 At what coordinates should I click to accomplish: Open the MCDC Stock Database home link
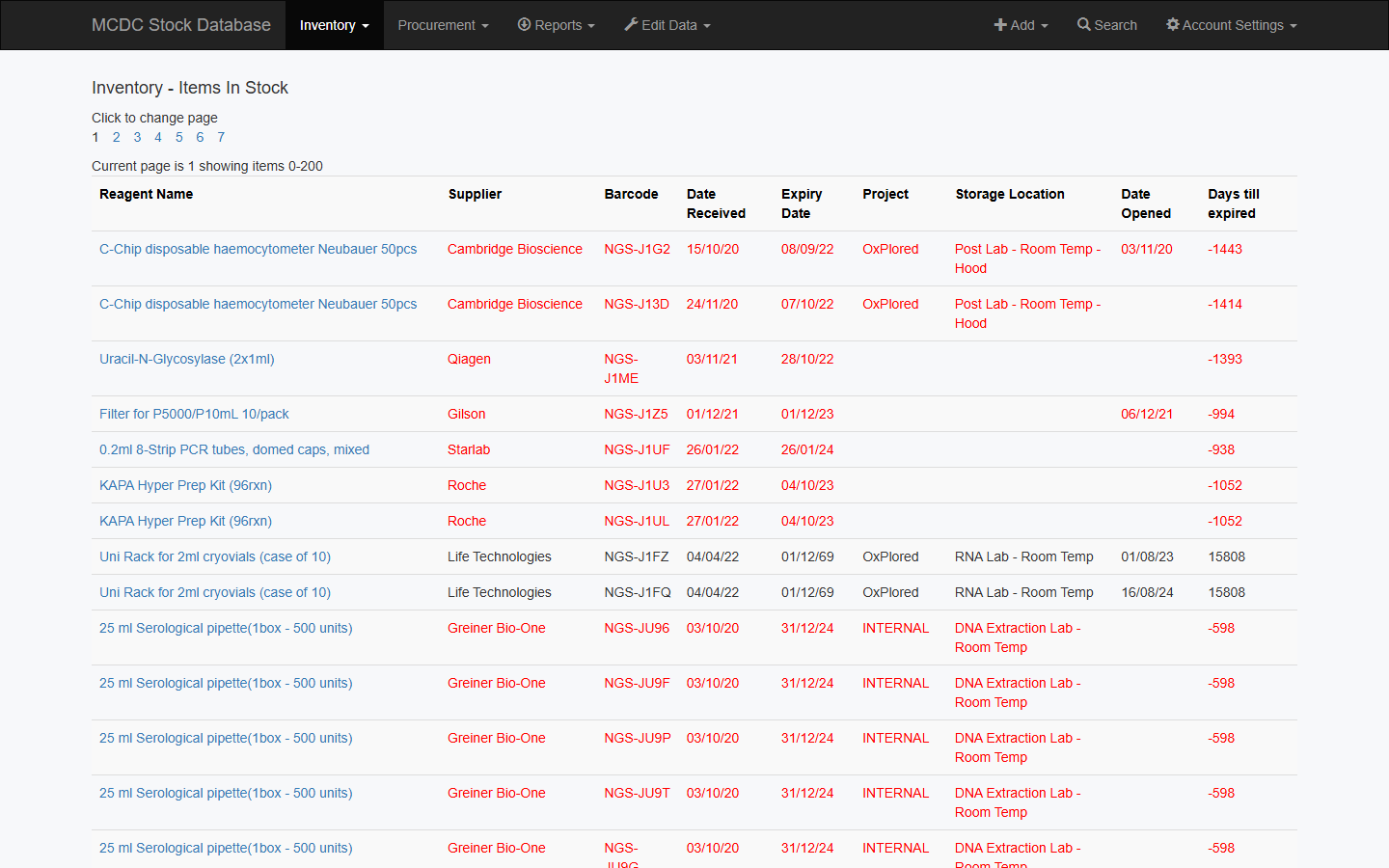[181, 25]
